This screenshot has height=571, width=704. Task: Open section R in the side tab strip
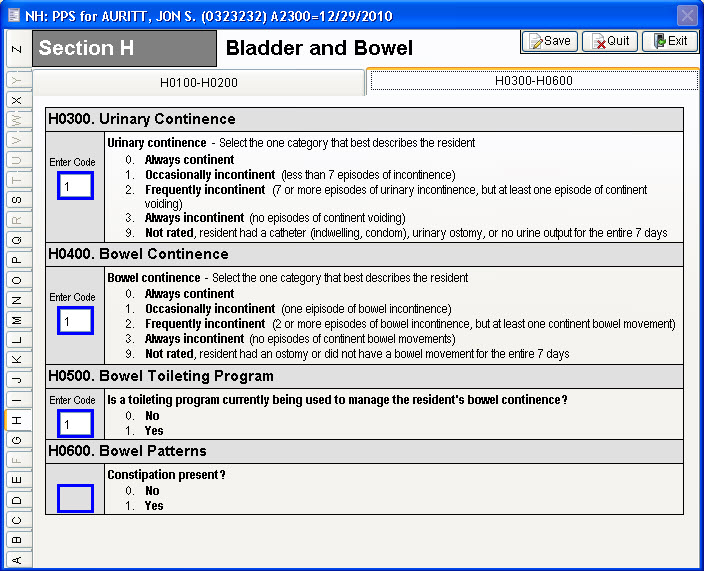(x=17, y=220)
